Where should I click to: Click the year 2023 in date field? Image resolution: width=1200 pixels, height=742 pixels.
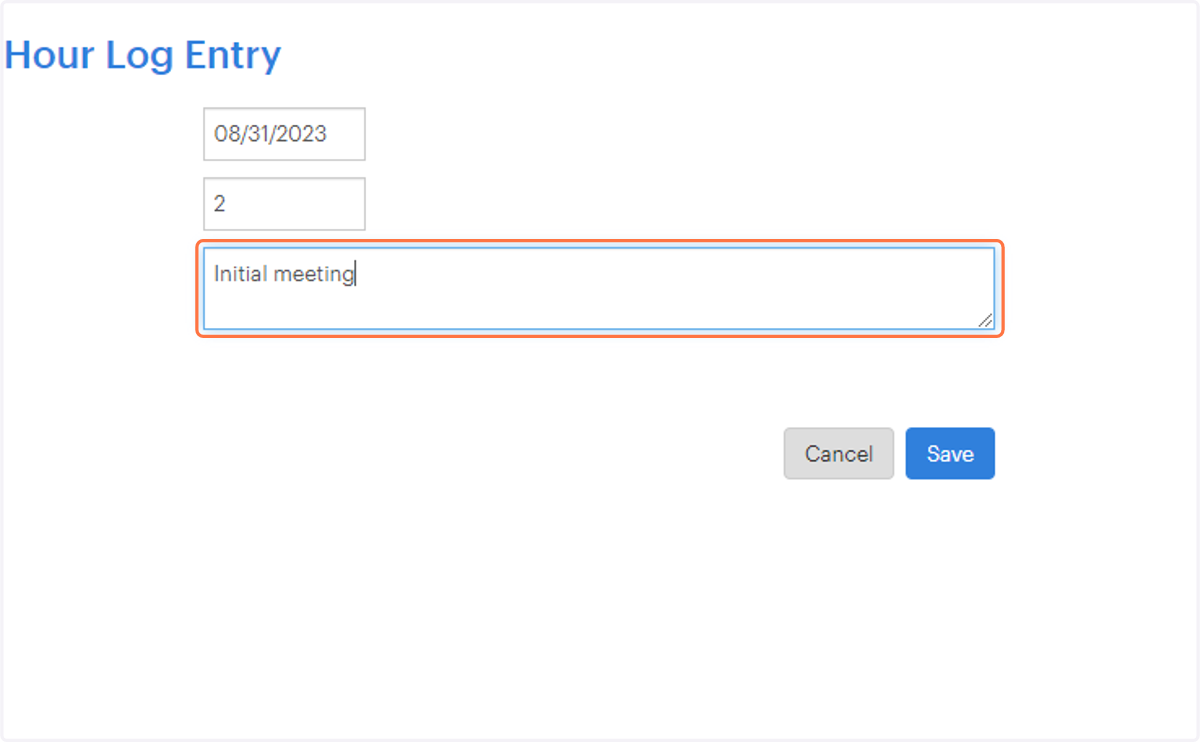coord(303,134)
